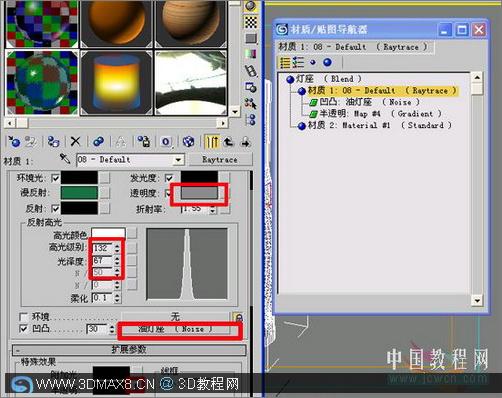The height and width of the screenshot is (398, 502).
Task: Select 凹凸: 油灯座 (Noise) tree item
Action: click(365, 102)
